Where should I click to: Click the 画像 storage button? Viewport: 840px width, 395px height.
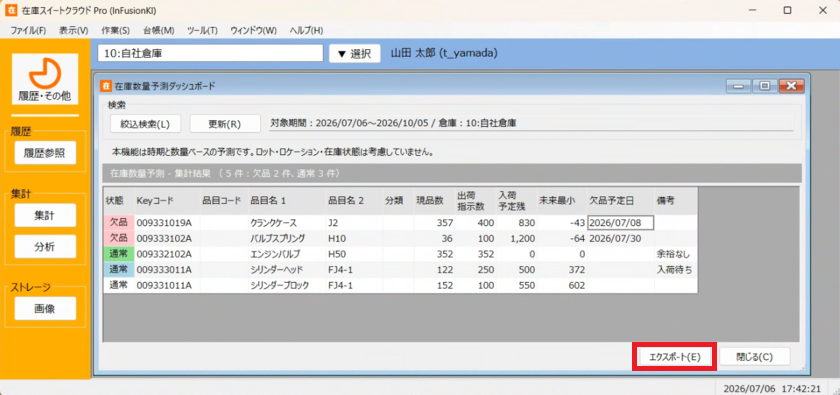(x=45, y=308)
